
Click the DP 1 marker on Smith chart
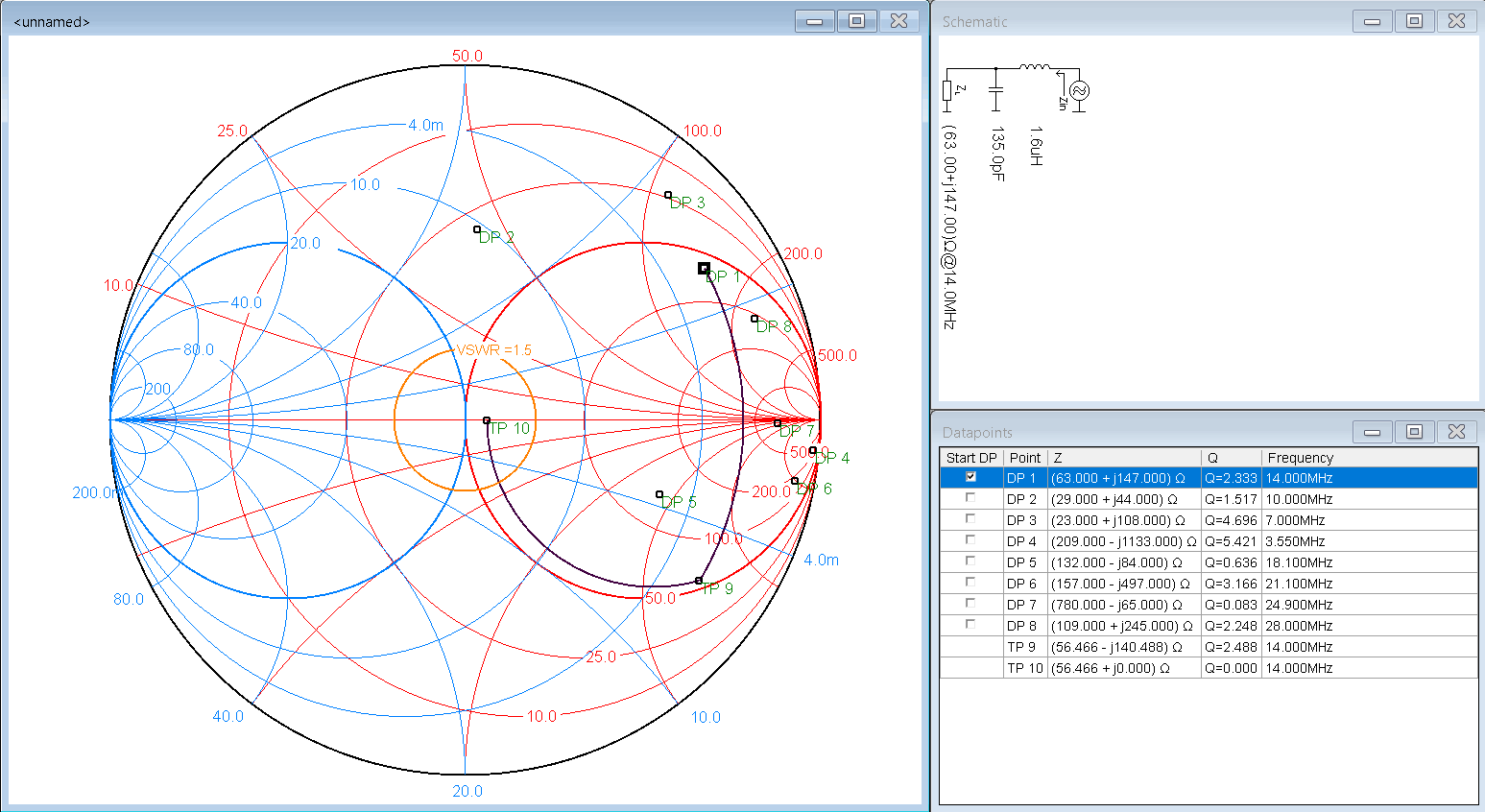[x=704, y=269]
